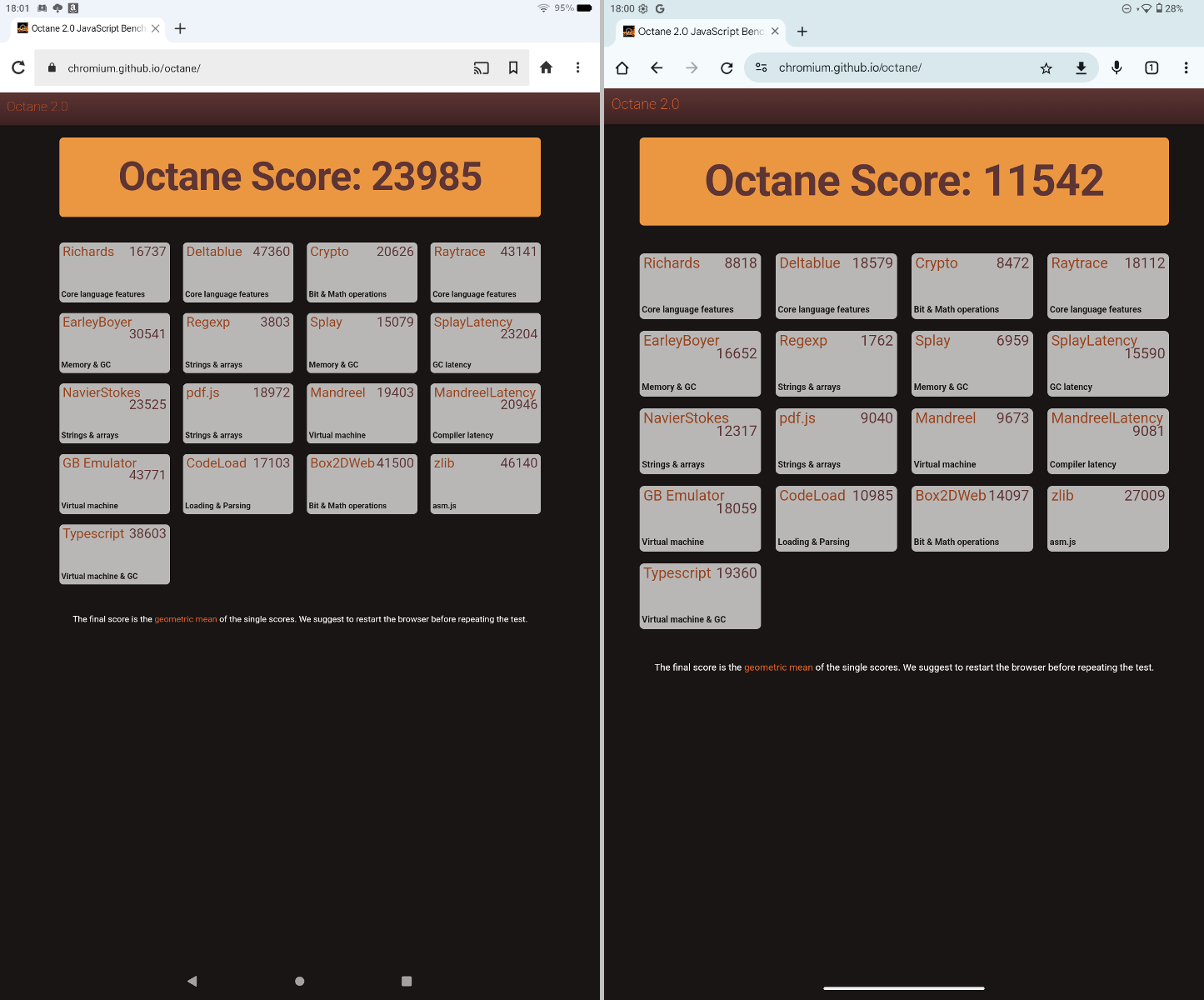This screenshot has height=1000, width=1204.
Task: Click Mandreel 19403 result tile
Action: click(x=362, y=413)
